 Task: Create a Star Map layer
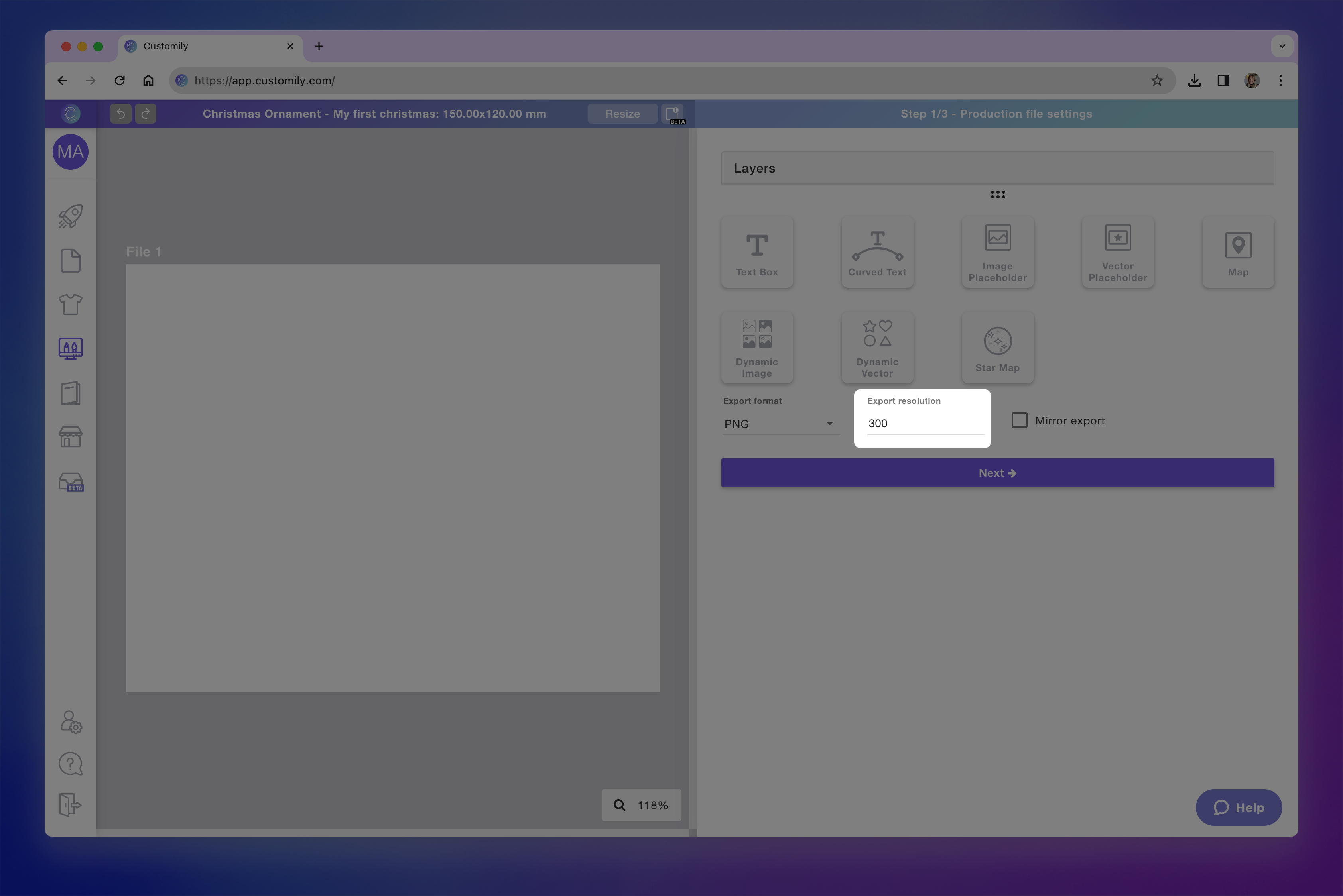click(x=997, y=347)
